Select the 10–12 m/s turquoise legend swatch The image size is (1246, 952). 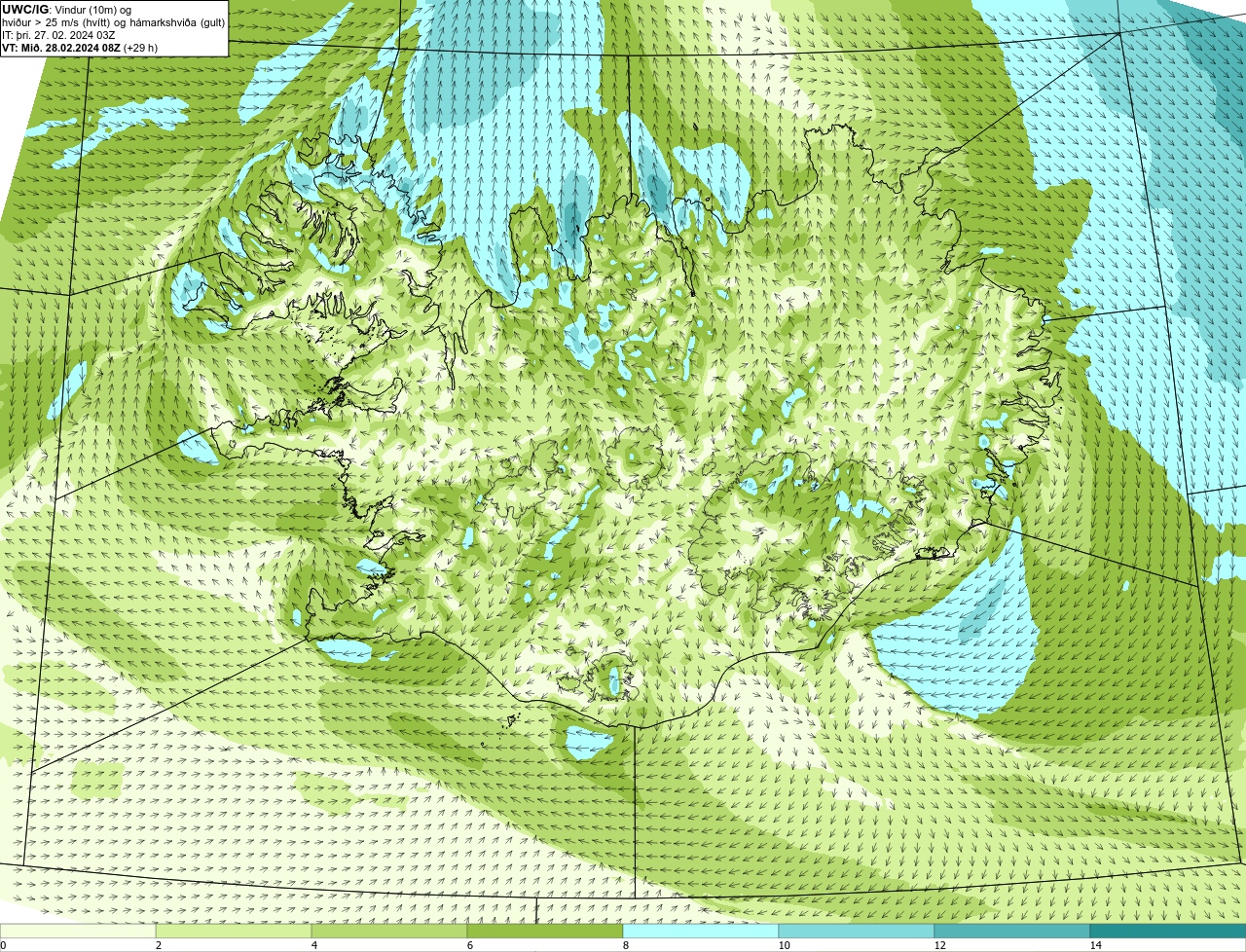[857, 931]
